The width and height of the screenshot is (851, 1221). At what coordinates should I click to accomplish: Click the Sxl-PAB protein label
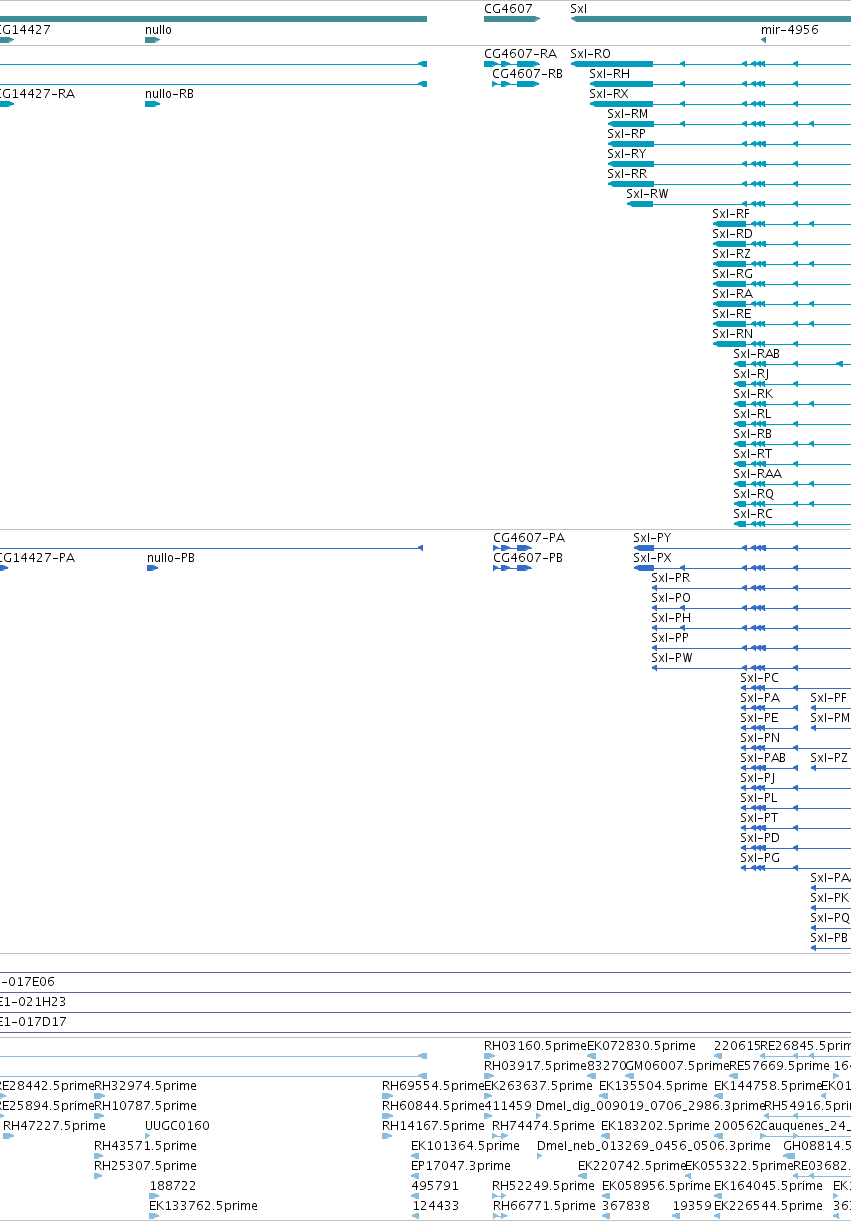(763, 758)
